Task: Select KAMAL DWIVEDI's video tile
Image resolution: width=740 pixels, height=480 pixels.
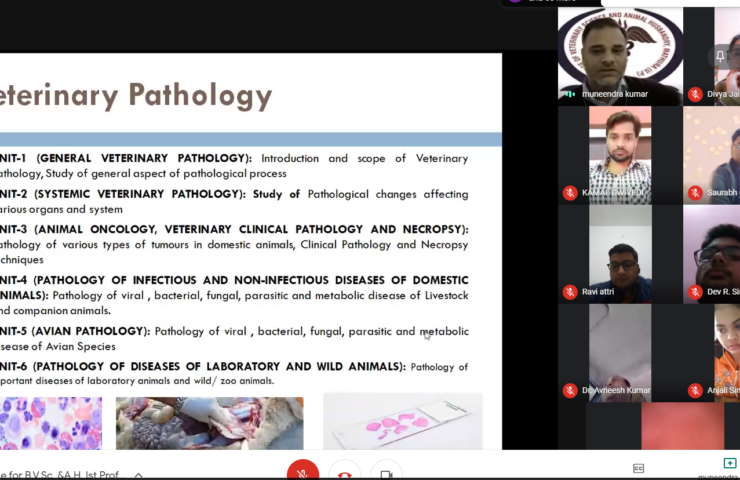Action: (620, 155)
